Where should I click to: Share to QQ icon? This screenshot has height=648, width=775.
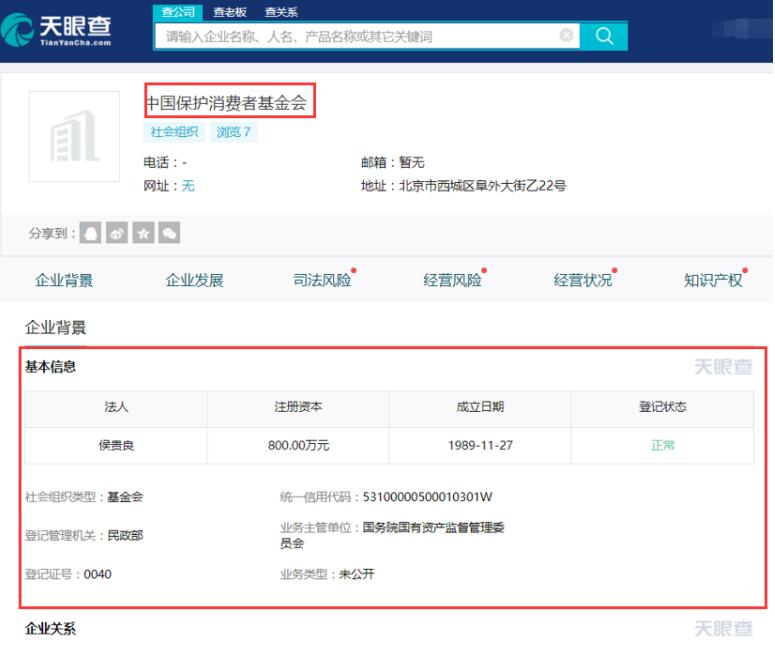click(90, 233)
